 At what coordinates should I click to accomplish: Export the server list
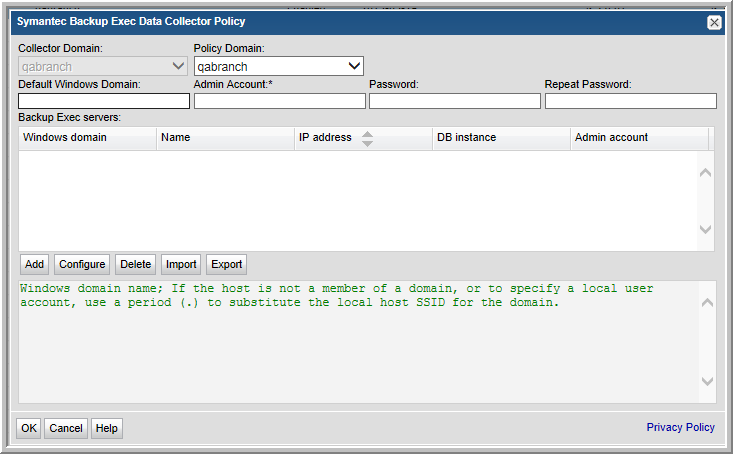coord(226,264)
